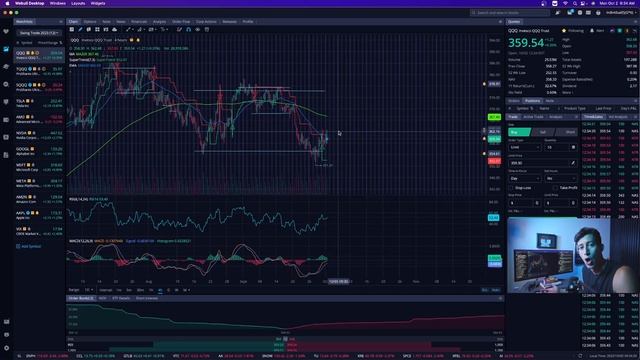Click the Alert bell icon in Quotes panel
The image size is (640, 360).
tap(592, 31)
